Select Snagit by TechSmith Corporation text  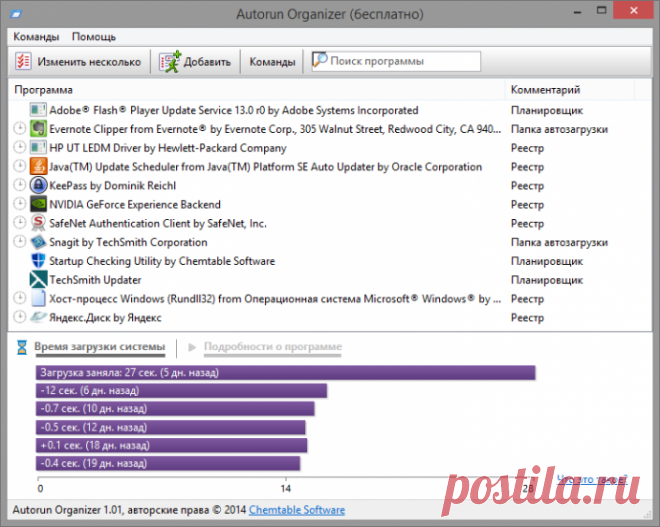128,242
